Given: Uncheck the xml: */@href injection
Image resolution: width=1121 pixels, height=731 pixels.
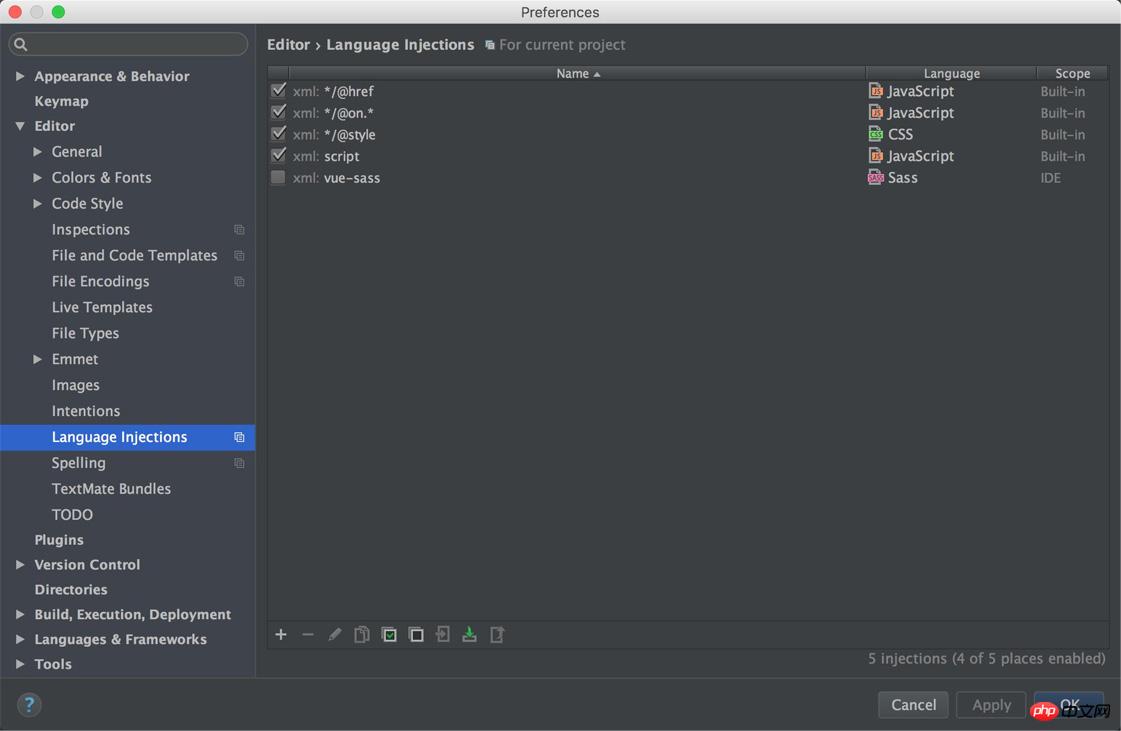Looking at the screenshot, I should (279, 91).
